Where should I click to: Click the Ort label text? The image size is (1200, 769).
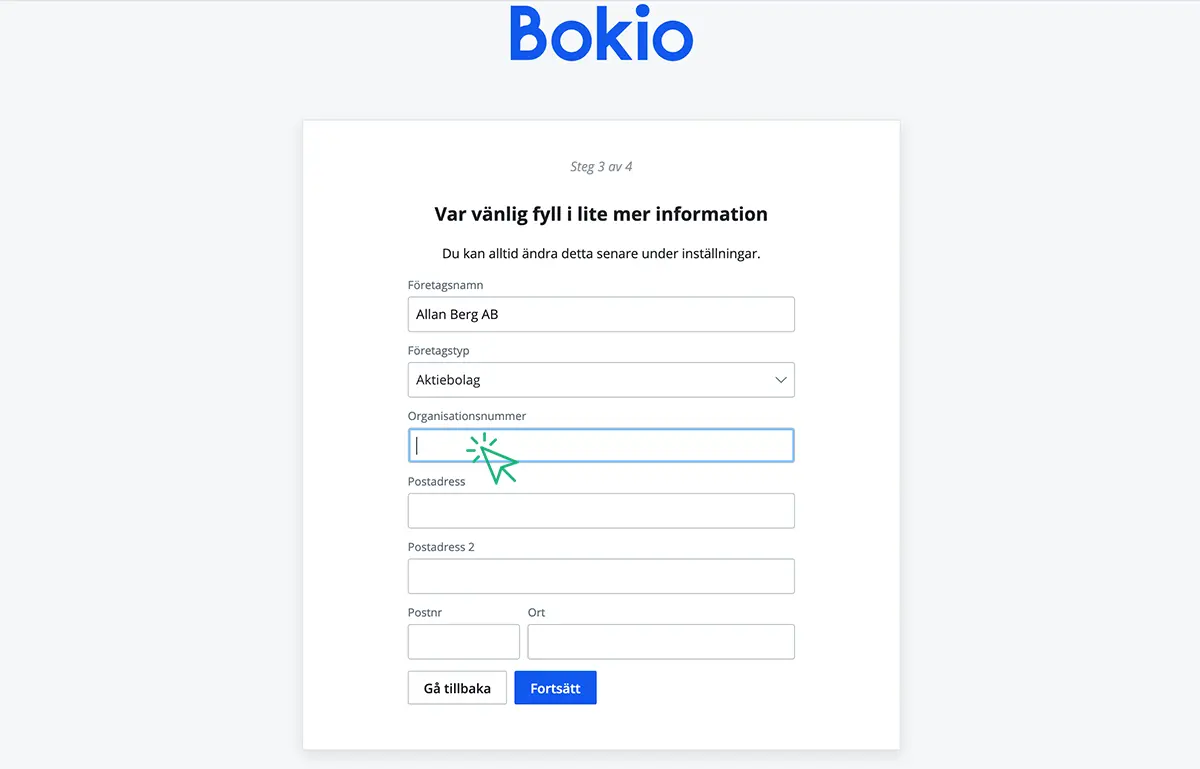pos(537,612)
